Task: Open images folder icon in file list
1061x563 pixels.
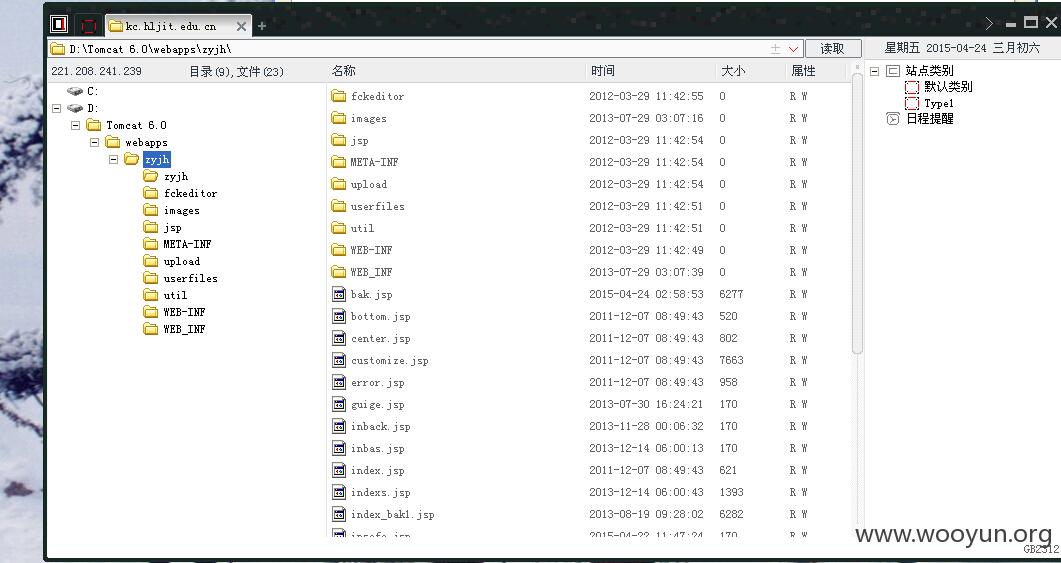Action: (x=338, y=118)
